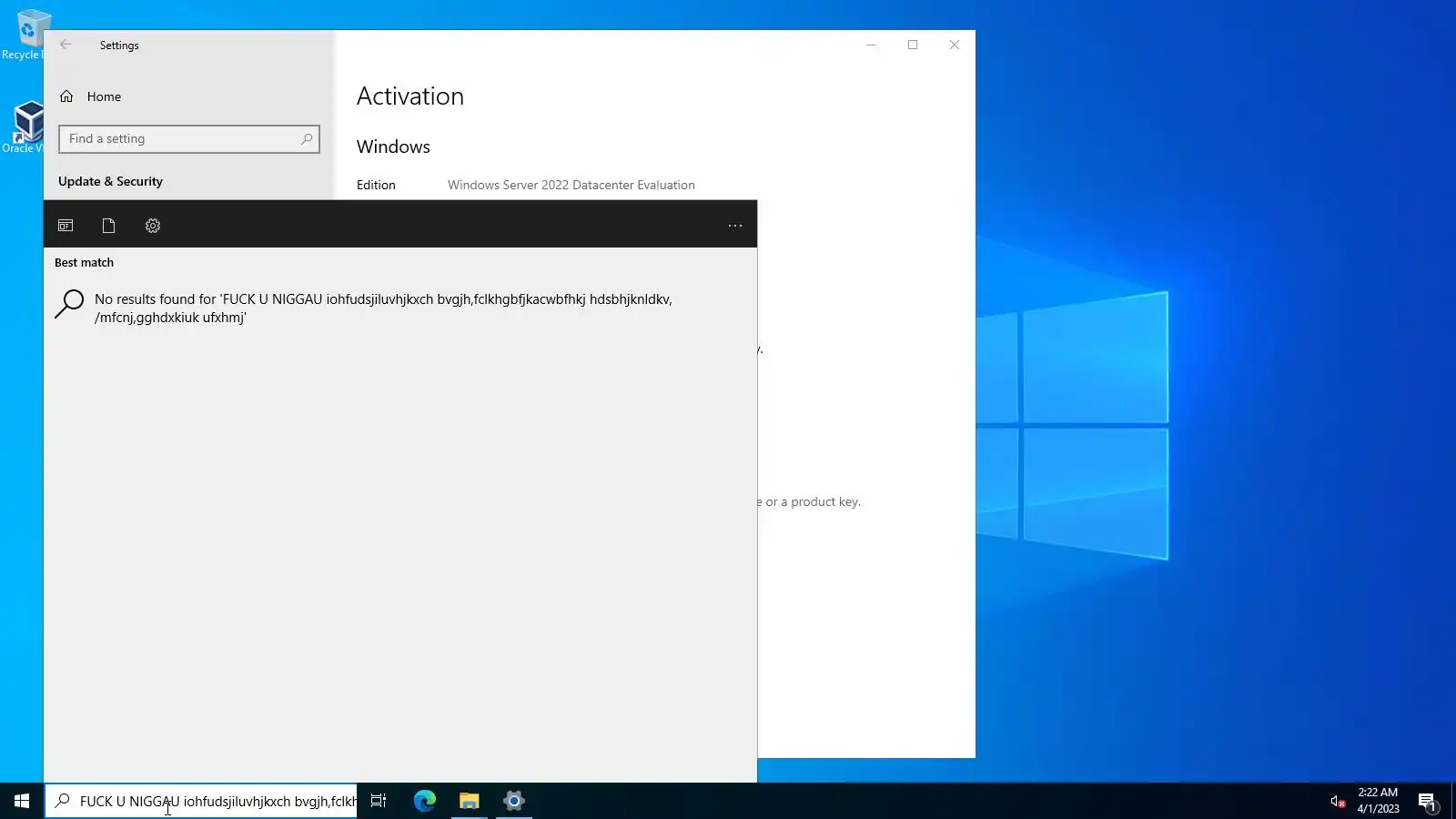Click inside the taskbar search box
Screen dimensions: 1456x819
pos(201,801)
